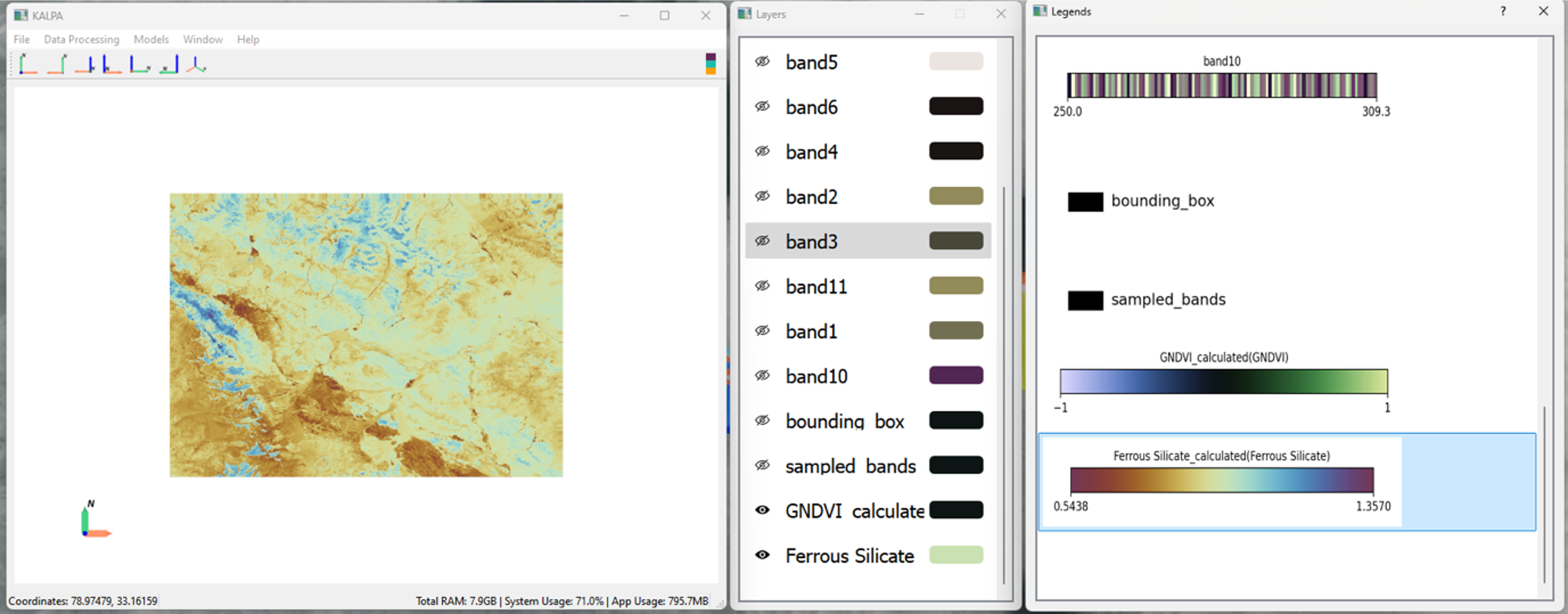Viewport: 1568px width, 614px height.
Task: Open legends via colored bar icon in KALPA toolbar
Action: (x=710, y=63)
